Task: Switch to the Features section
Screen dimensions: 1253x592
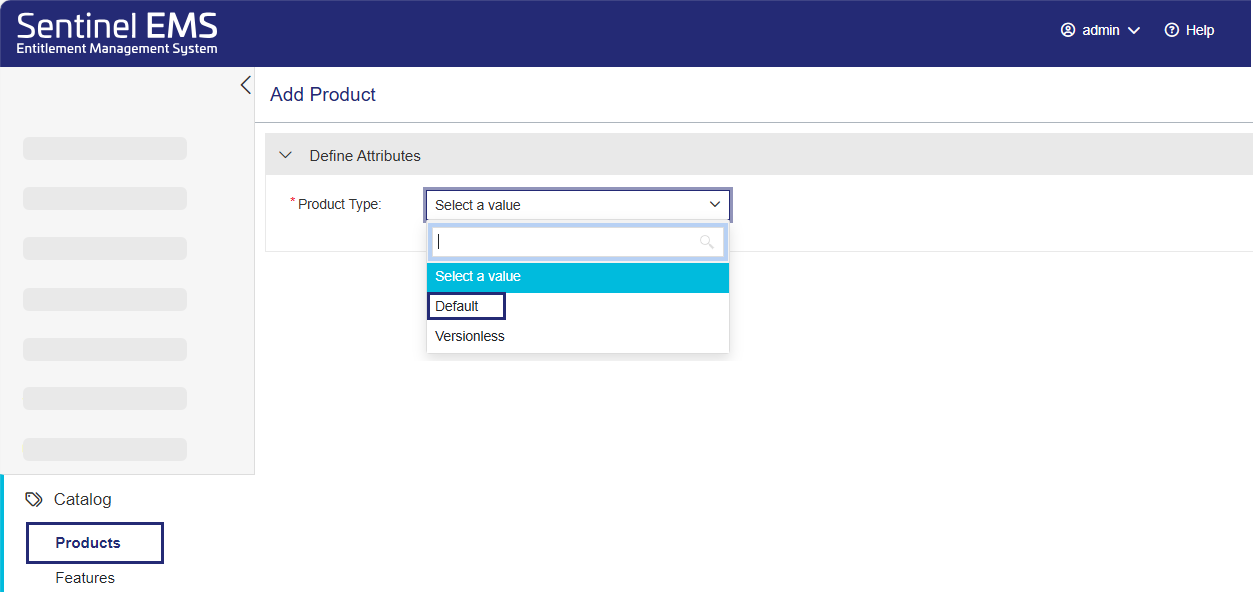Action: point(85,577)
